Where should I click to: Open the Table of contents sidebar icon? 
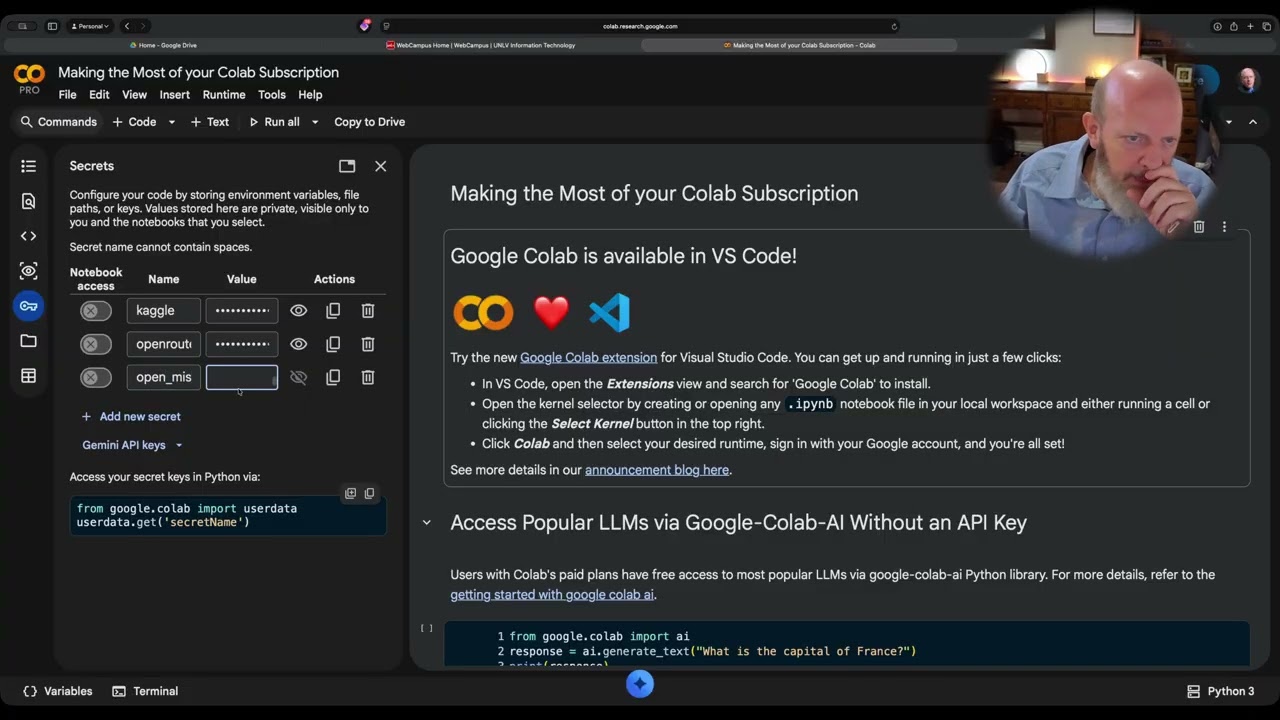(28, 166)
